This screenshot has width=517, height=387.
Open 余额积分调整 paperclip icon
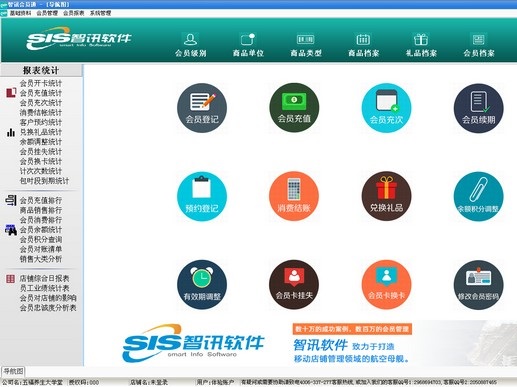click(x=479, y=196)
